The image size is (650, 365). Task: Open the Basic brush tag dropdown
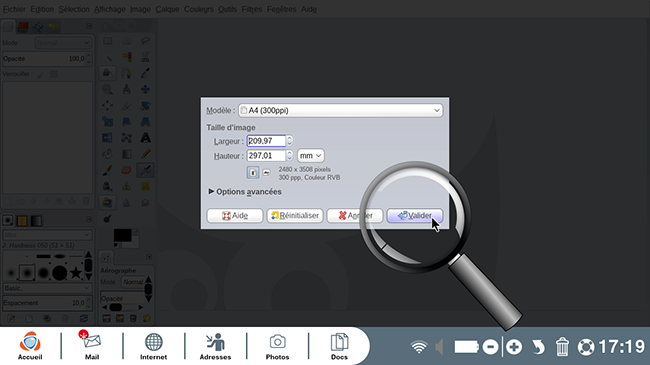[x=47, y=288]
